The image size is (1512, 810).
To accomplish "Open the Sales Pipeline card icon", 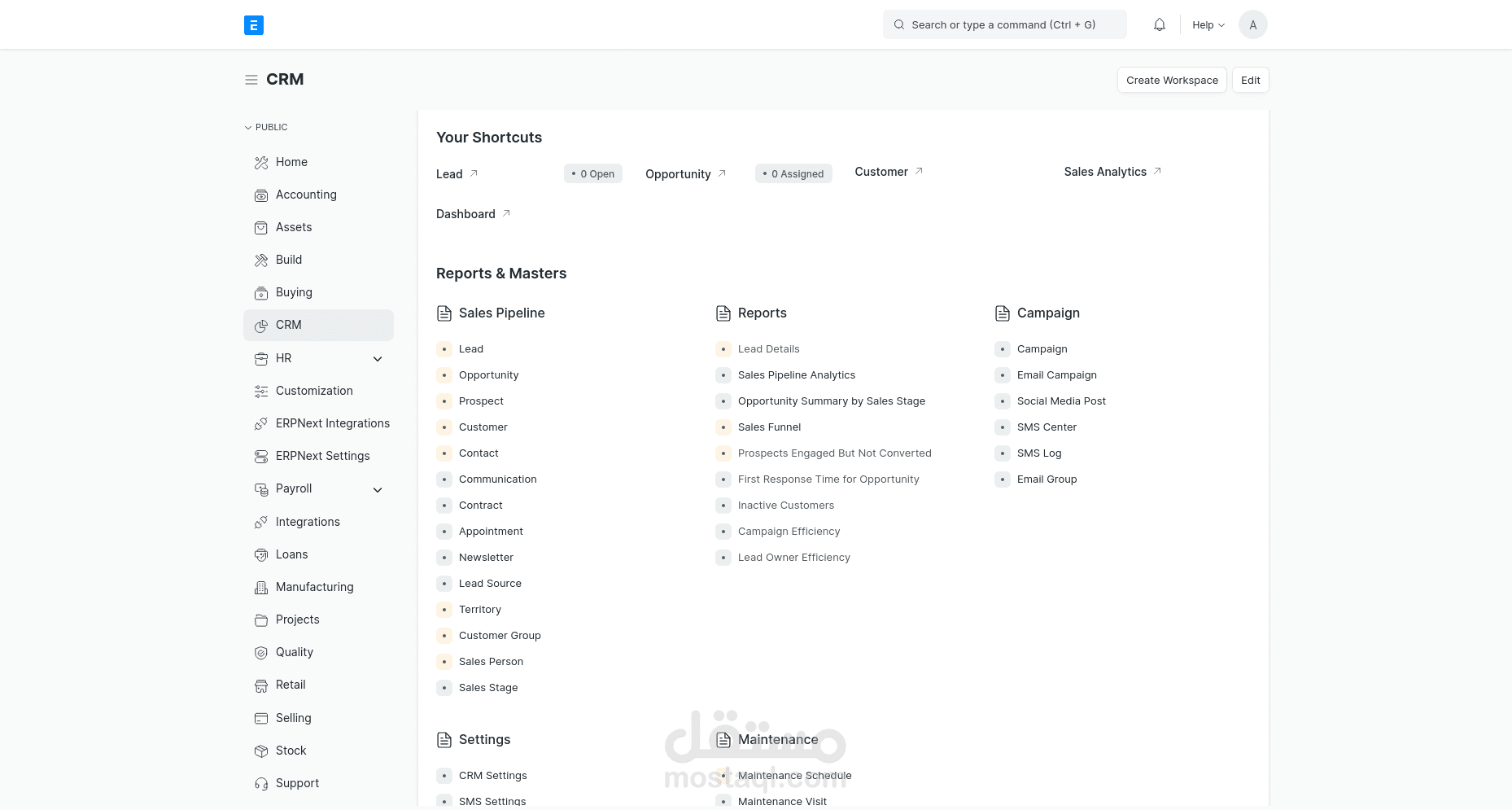I will pos(444,313).
